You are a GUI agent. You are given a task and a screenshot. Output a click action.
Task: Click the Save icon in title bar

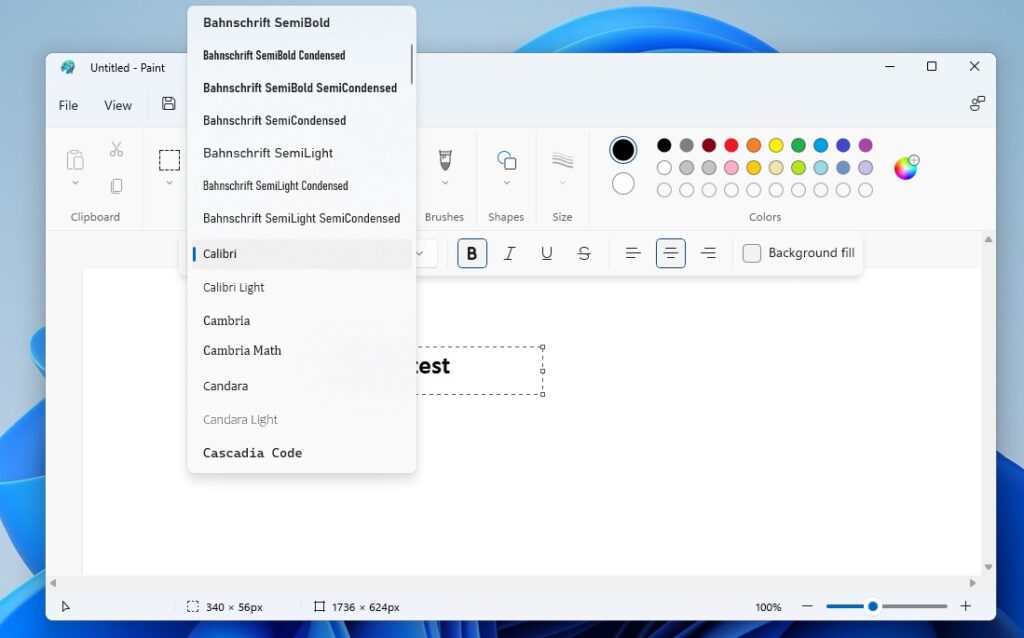(168, 104)
